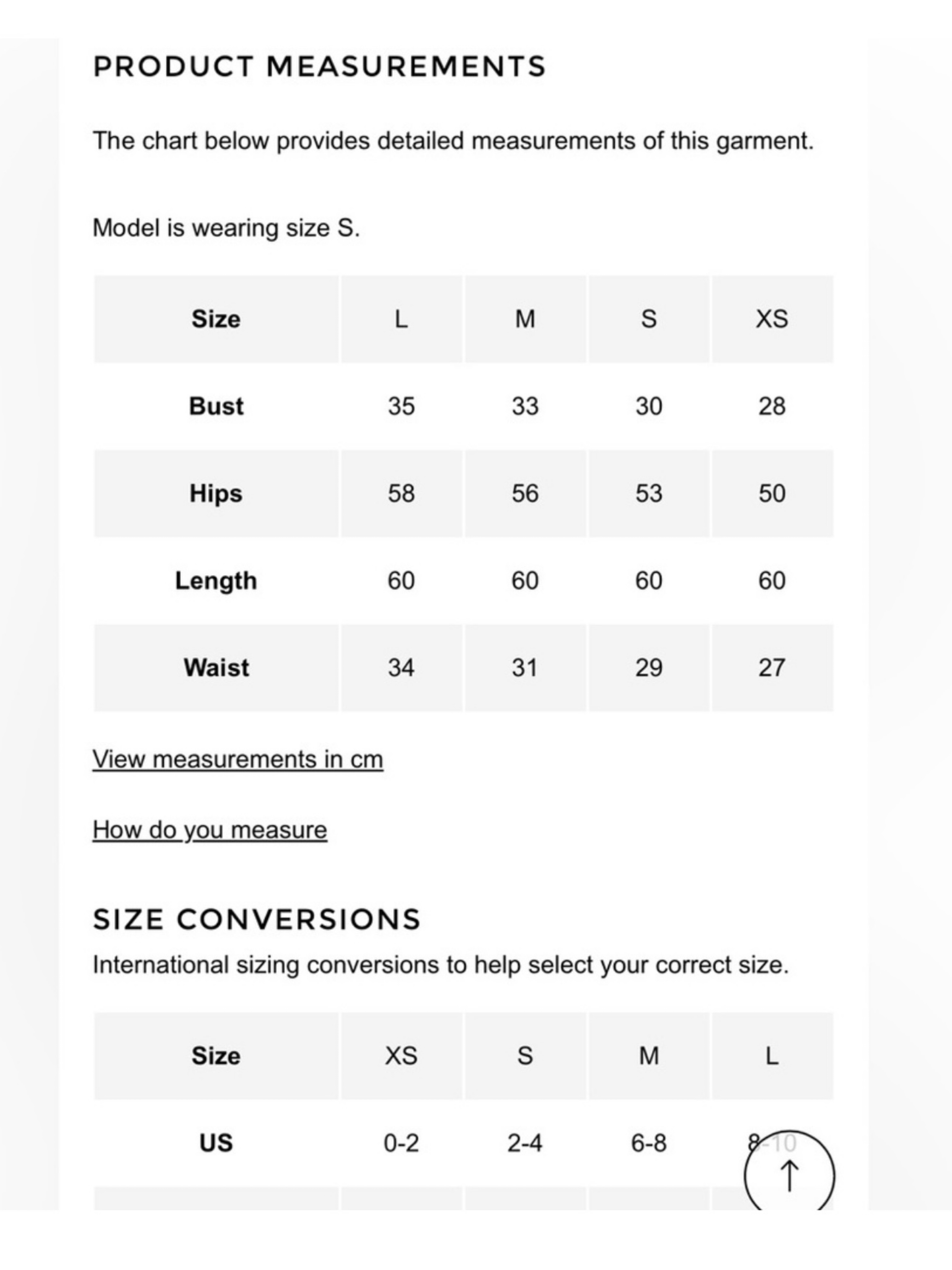952x1270 pixels.
Task: Click the Waist row label
Action: 216,668
